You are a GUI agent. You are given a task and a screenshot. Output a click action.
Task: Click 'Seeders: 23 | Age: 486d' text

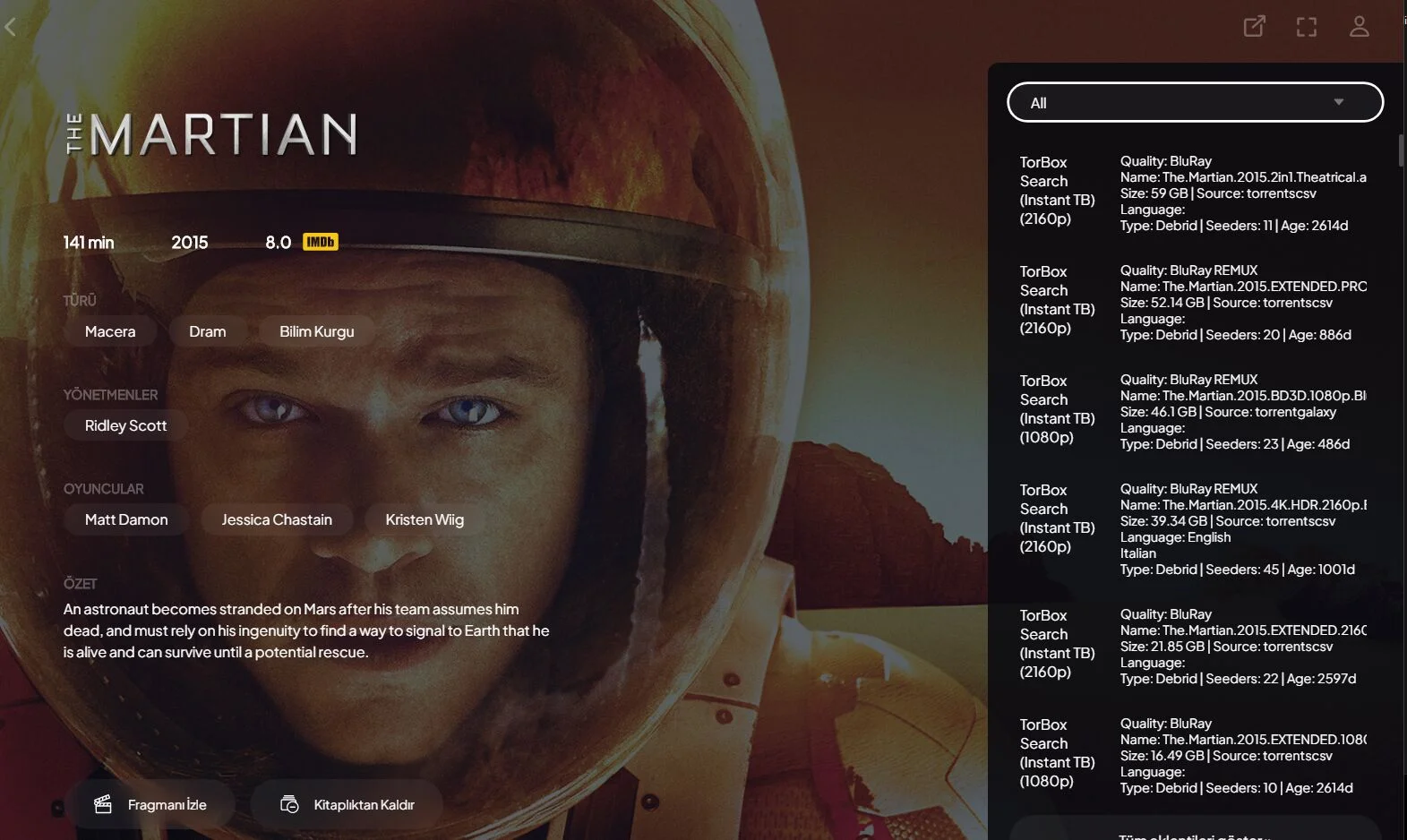click(x=1278, y=444)
